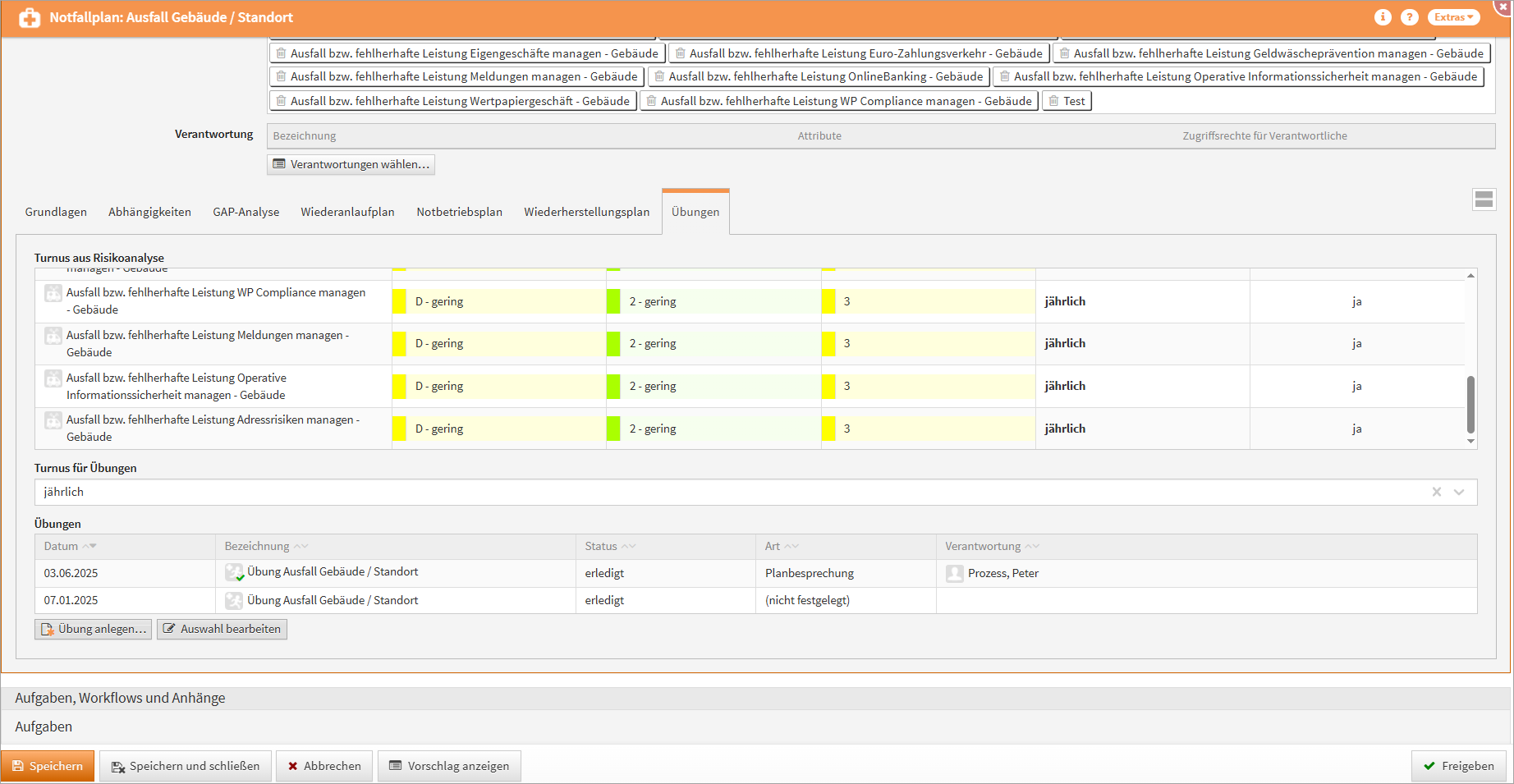Delete the Wertpapiergeschäft tag with trash icon

(x=282, y=101)
